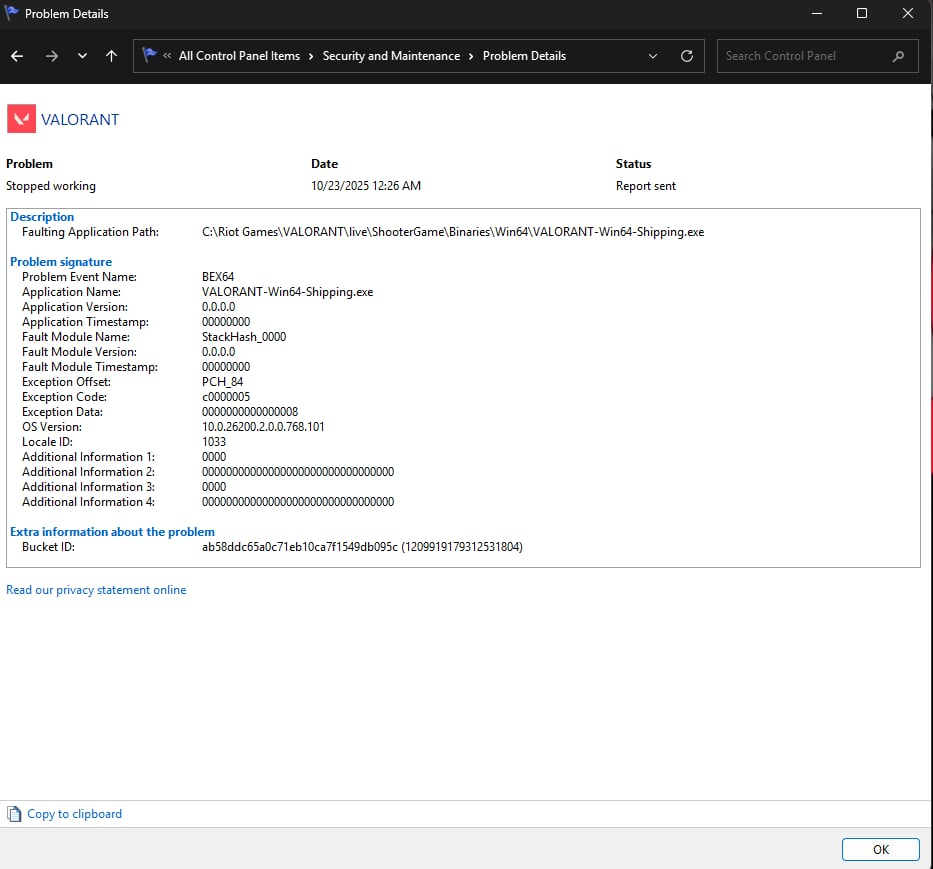The width and height of the screenshot is (933, 869).
Task: Select Application Name VALORANT-Win64-Shipping.exe value
Action: click(287, 292)
